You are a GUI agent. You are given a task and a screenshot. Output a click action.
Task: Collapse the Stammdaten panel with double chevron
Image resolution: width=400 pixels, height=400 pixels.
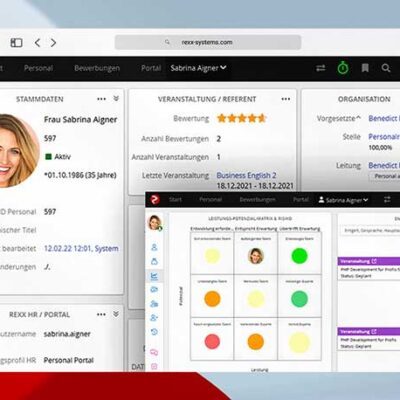(x=116, y=98)
